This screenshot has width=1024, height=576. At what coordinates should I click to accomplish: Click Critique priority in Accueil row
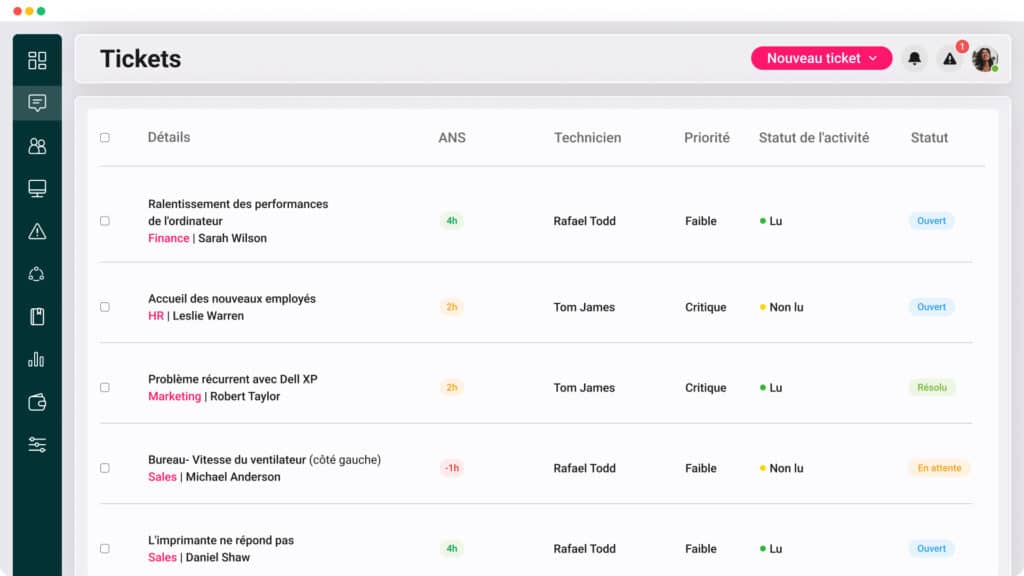[705, 307]
